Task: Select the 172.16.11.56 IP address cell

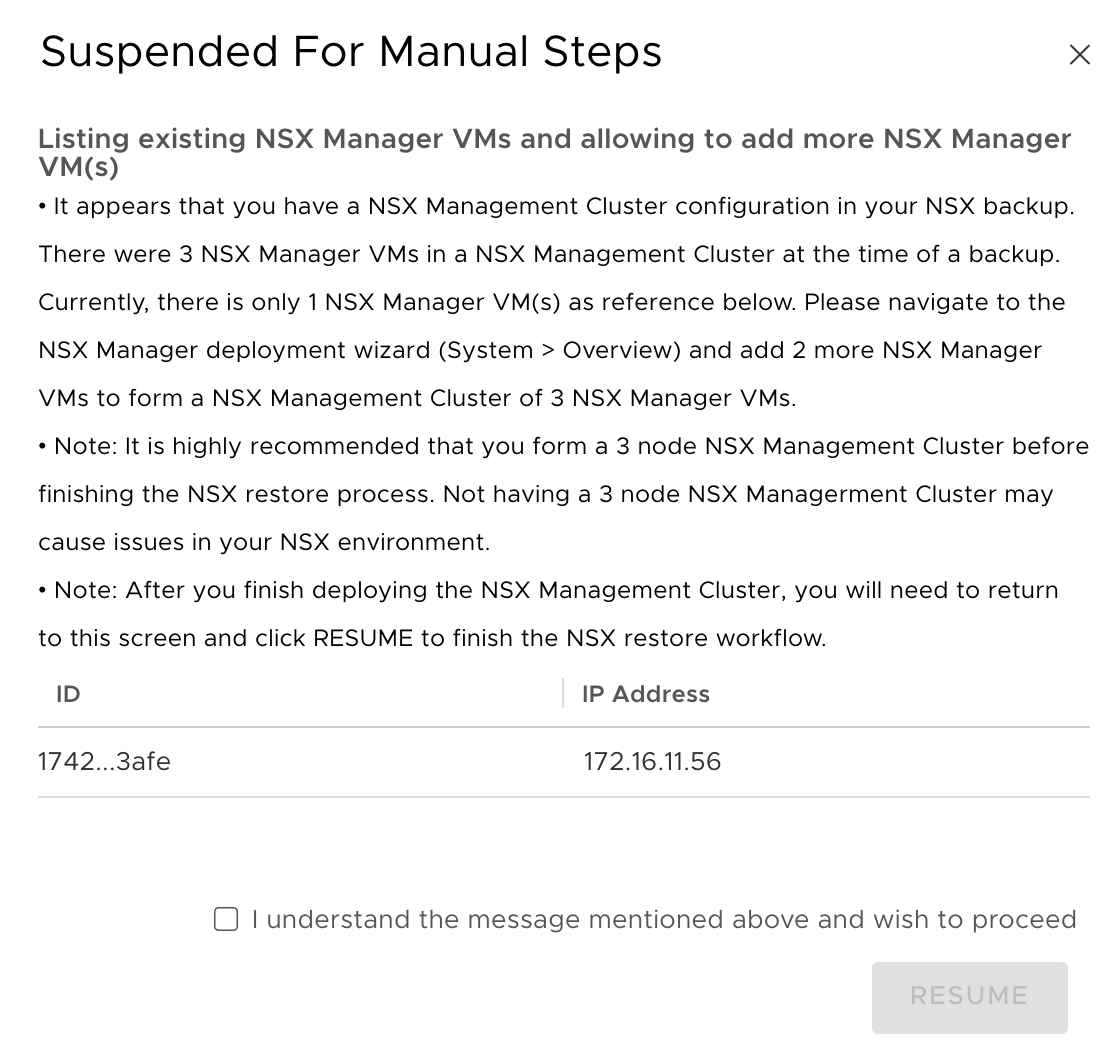Action: coord(652,762)
